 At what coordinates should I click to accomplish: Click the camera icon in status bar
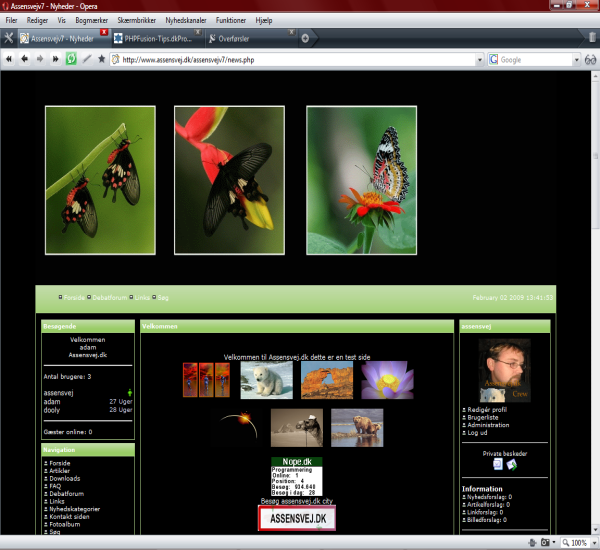tap(545, 542)
